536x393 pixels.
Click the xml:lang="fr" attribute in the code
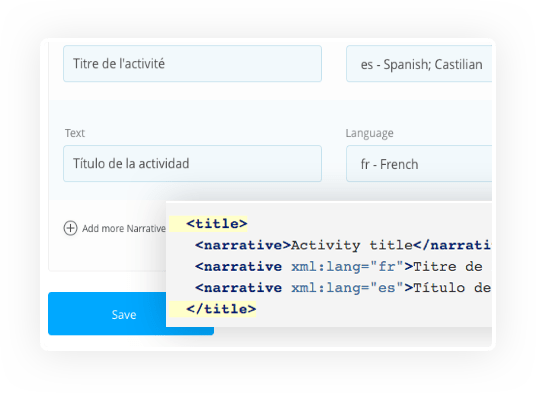[x=348, y=267]
